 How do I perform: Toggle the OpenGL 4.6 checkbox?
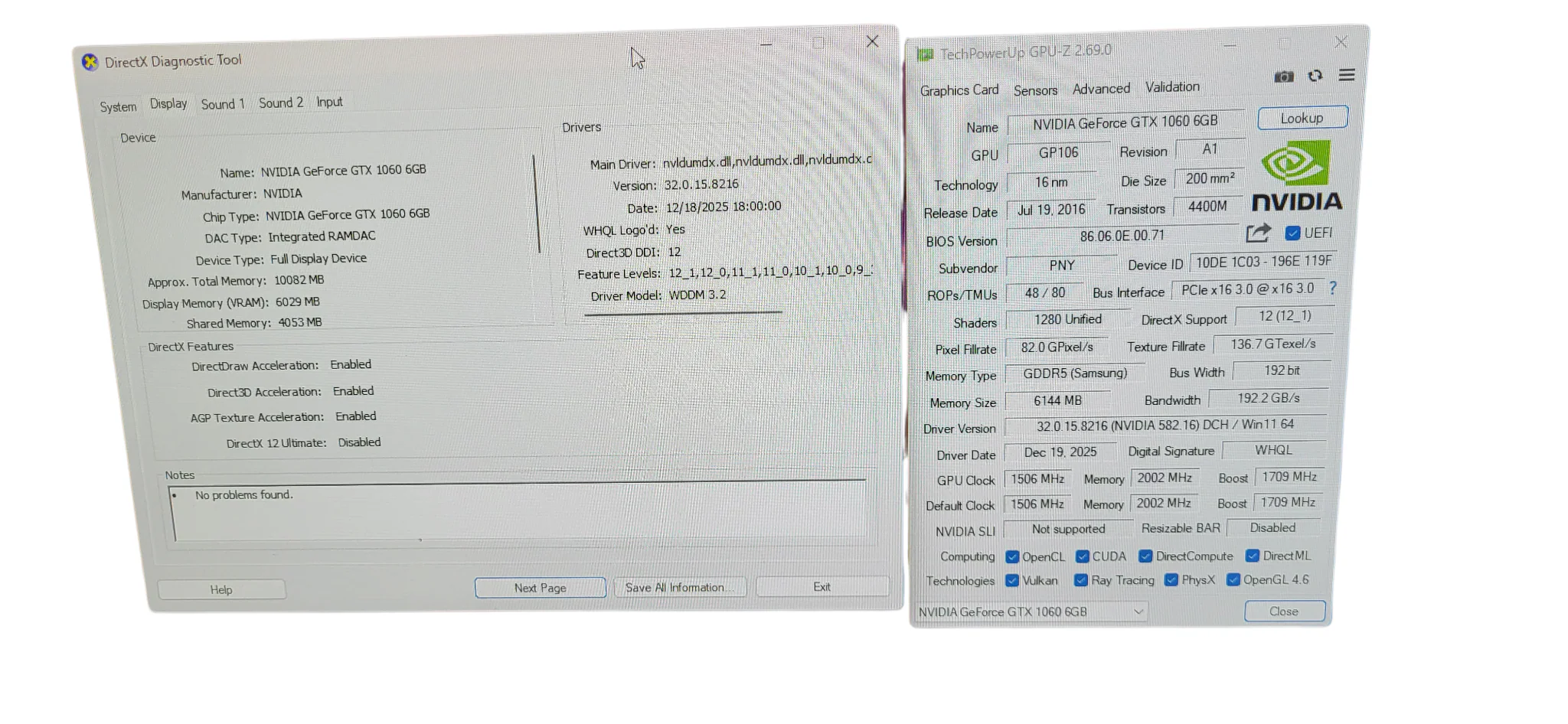click(x=1233, y=579)
